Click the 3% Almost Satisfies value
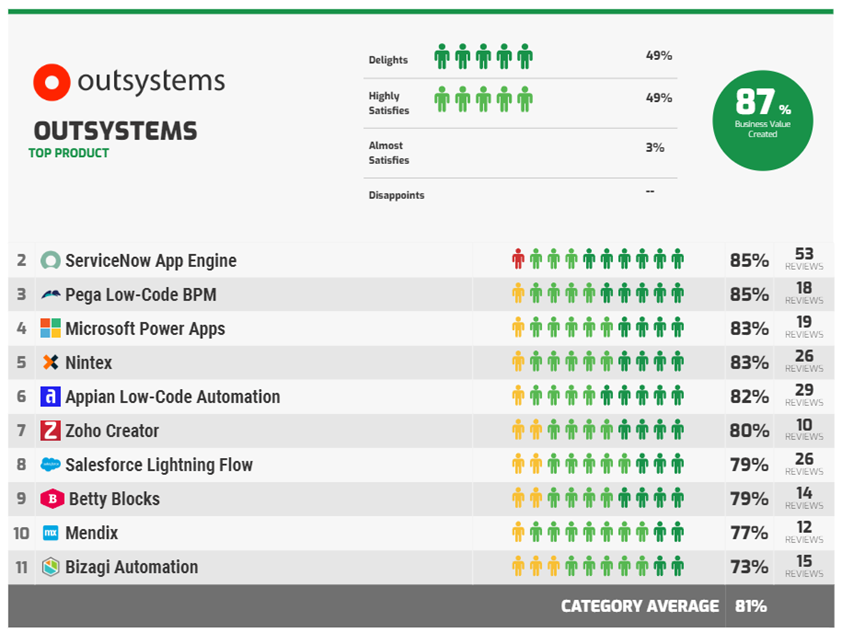Screen dimensions: 865x633 655,148
